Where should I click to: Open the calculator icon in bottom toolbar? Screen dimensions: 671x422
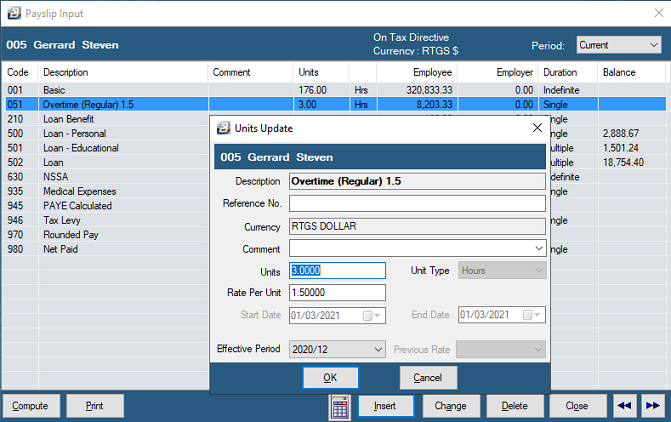tap(340, 407)
